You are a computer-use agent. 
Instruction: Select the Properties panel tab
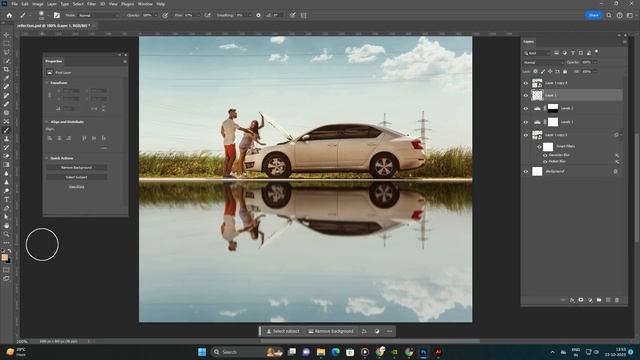(53, 61)
